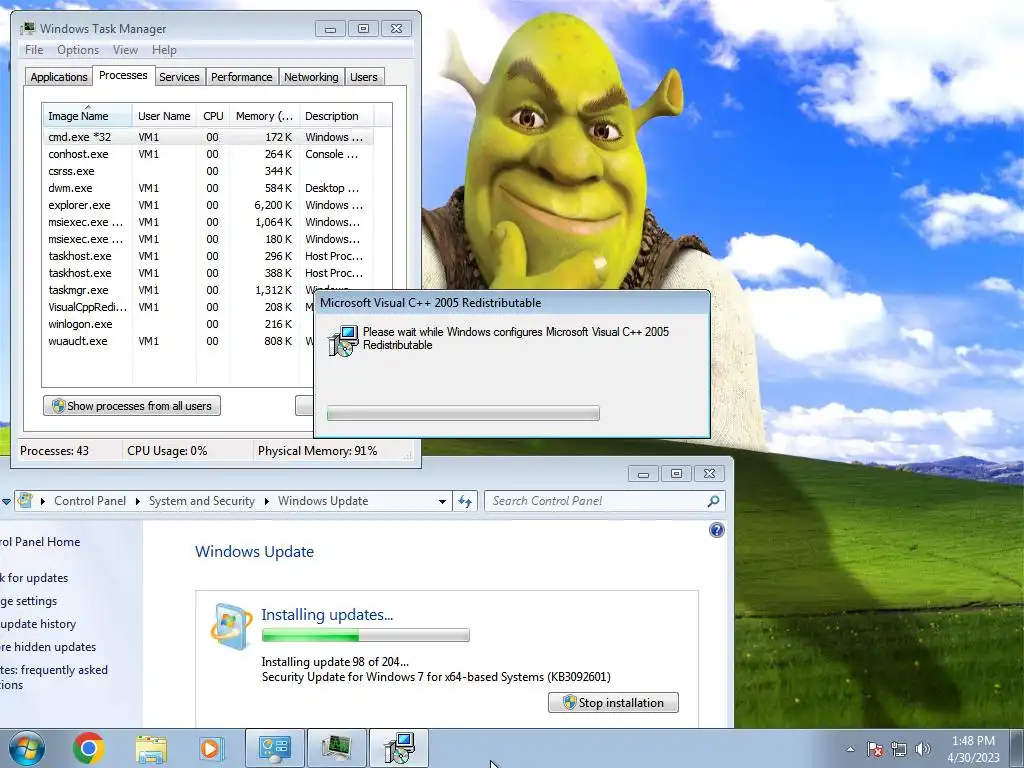
Task: Sort processes by User Name column
Action: coord(164,116)
